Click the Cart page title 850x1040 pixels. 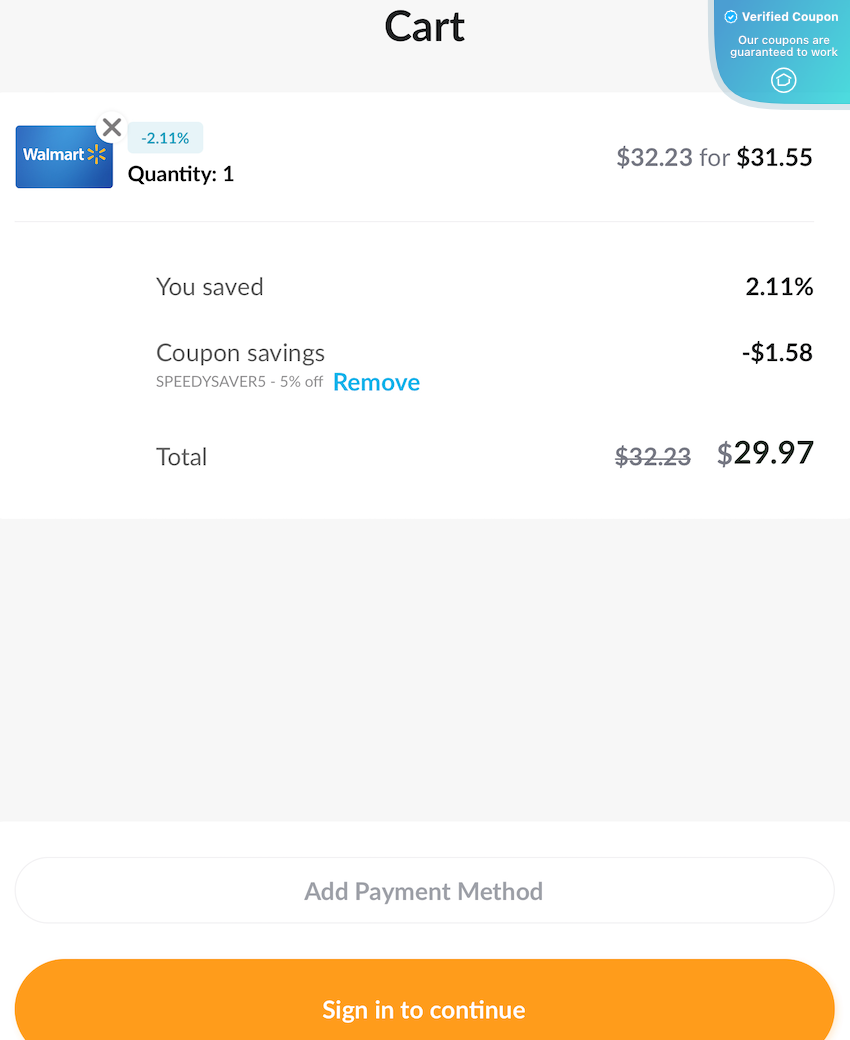point(424,27)
